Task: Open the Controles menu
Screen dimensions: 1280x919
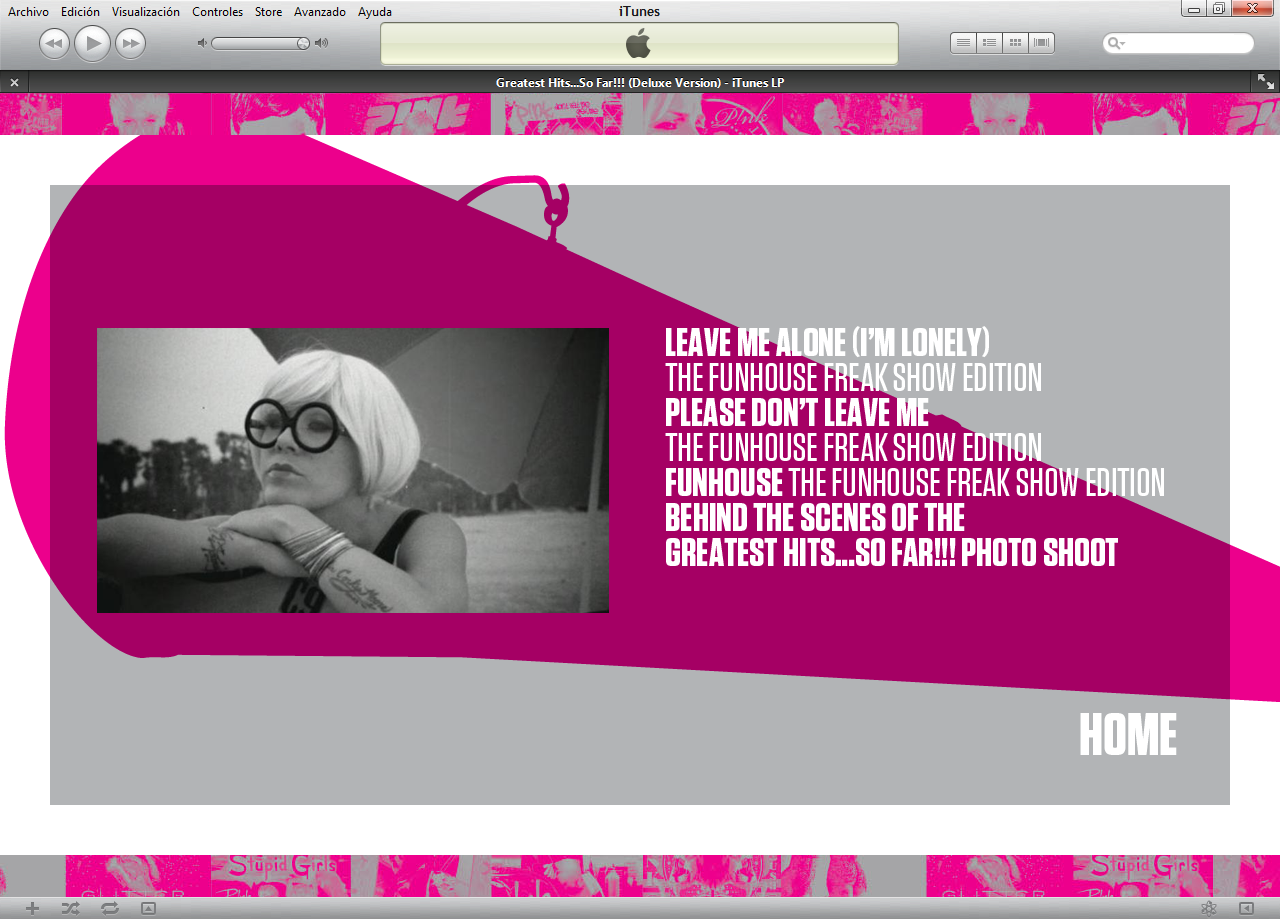Action: pos(217,12)
